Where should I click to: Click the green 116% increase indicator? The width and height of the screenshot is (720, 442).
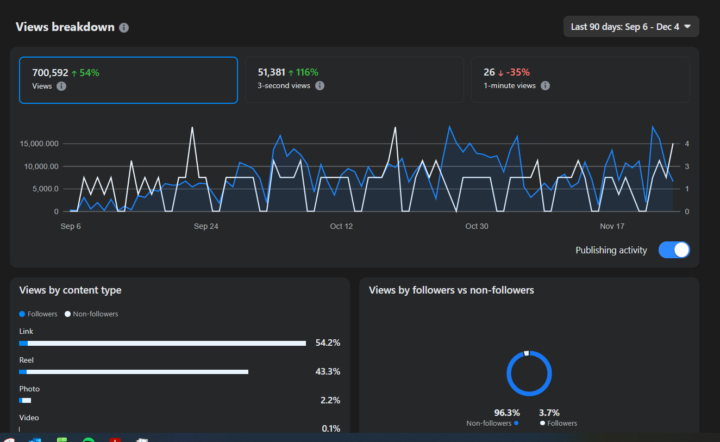(303, 72)
